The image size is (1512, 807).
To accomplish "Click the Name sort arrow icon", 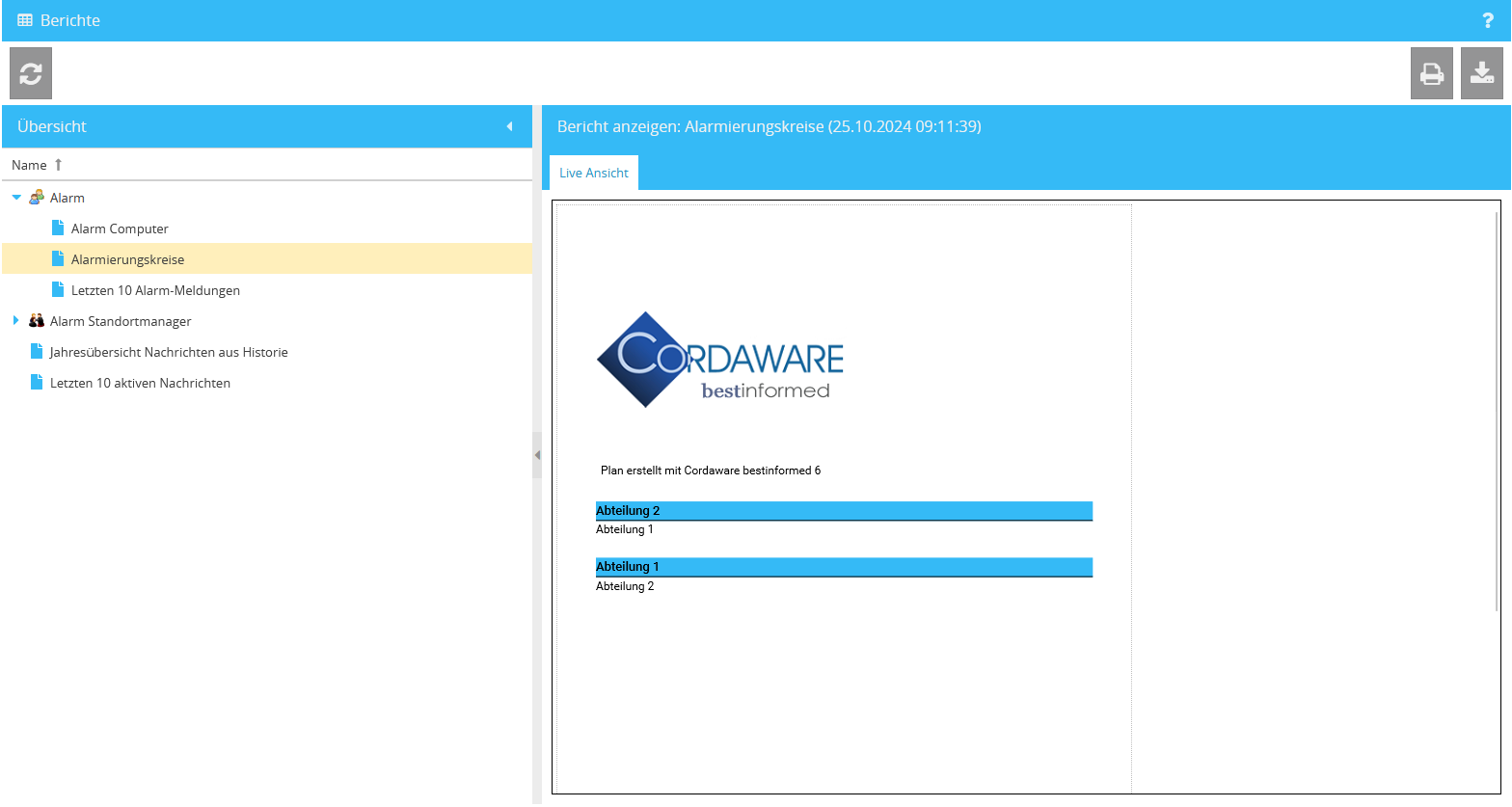I will coord(58,165).
